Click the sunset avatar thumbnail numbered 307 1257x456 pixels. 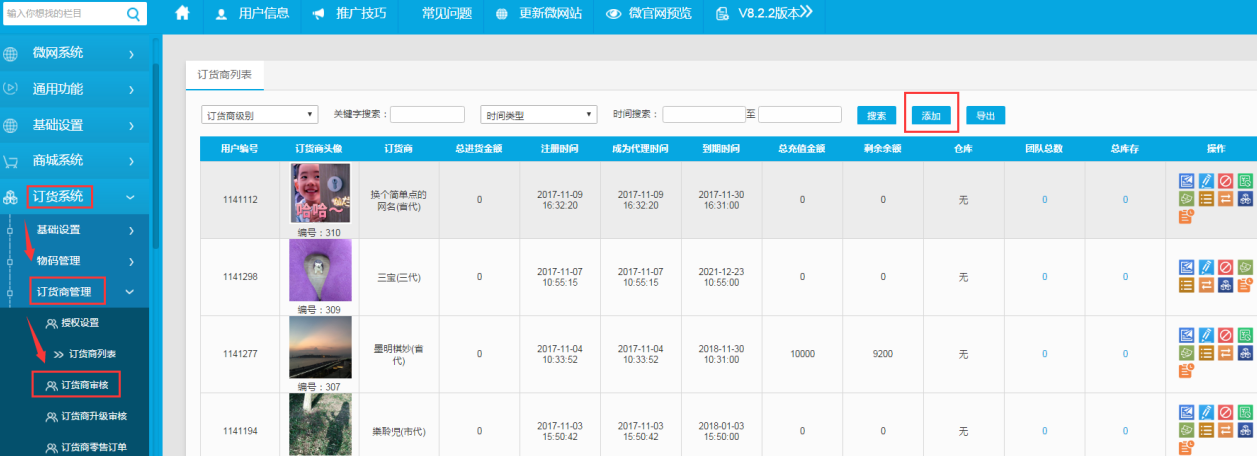320,349
